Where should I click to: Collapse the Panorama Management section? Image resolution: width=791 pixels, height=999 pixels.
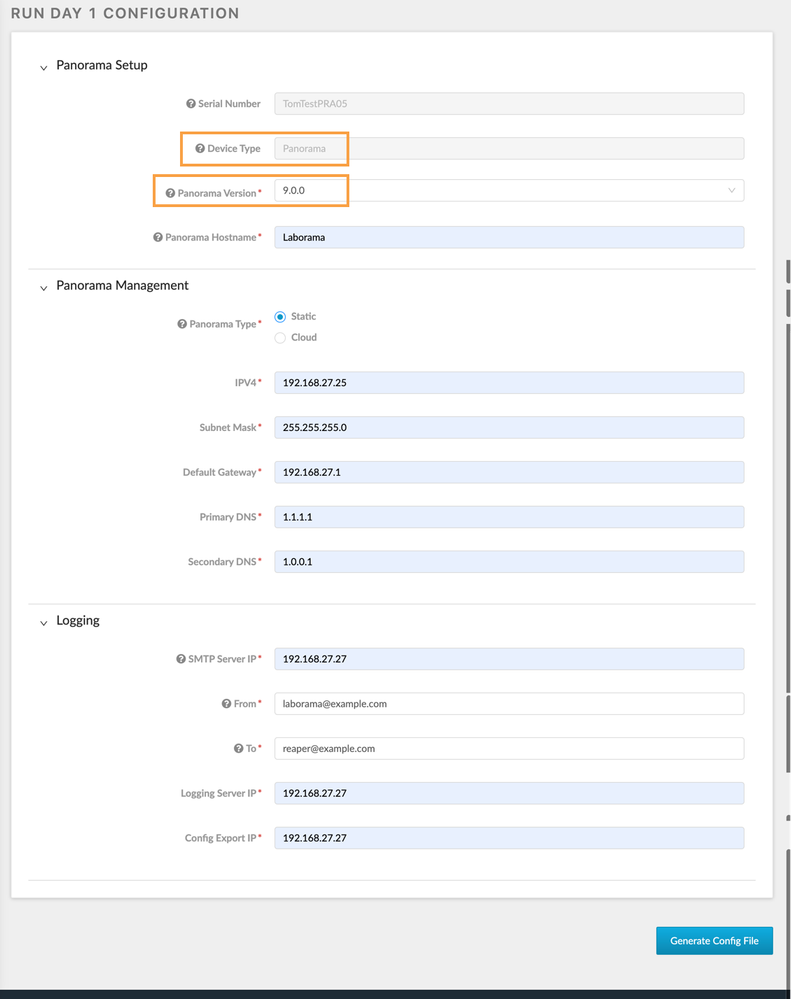43,288
